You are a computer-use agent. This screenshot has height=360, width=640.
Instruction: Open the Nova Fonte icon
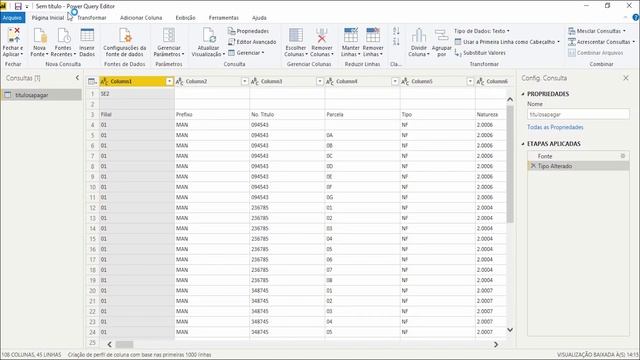point(40,36)
